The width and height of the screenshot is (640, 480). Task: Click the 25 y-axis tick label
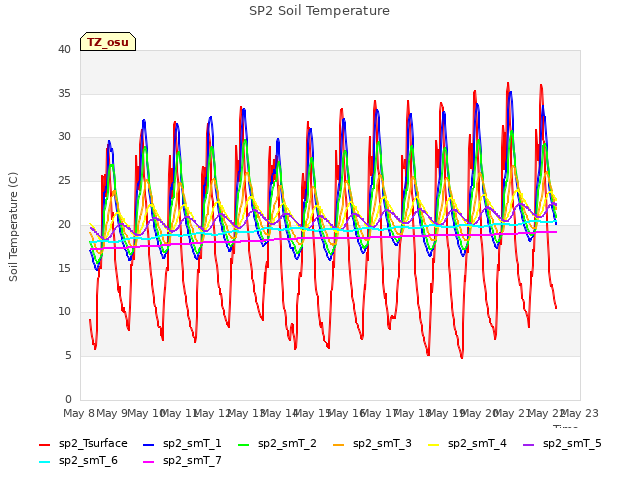(x=64, y=180)
